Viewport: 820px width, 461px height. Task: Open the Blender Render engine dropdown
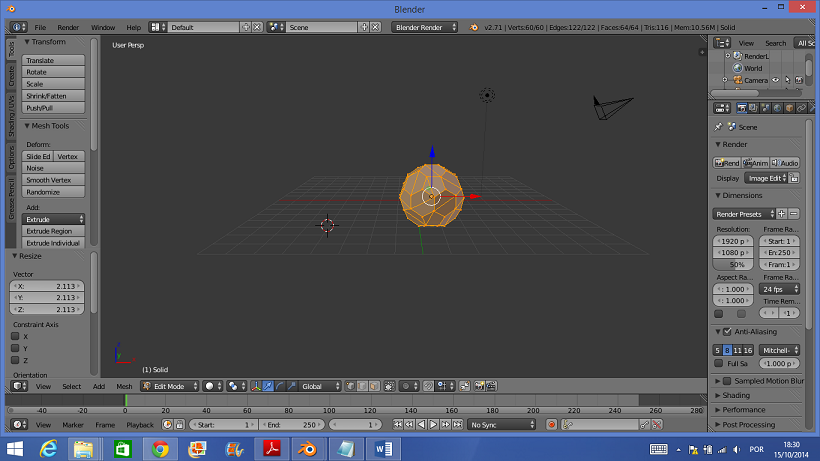coord(425,27)
